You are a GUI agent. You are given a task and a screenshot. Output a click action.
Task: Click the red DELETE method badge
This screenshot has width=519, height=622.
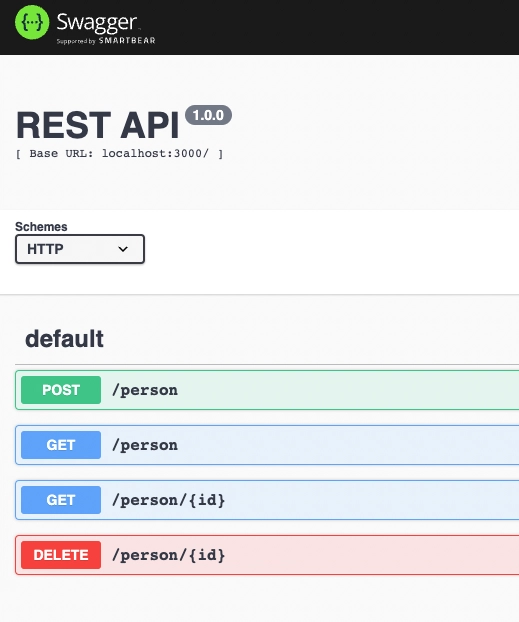[x=61, y=555]
